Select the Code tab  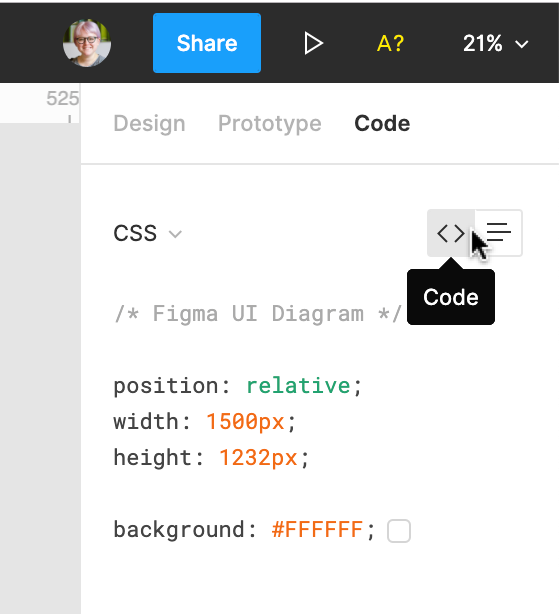click(x=382, y=124)
